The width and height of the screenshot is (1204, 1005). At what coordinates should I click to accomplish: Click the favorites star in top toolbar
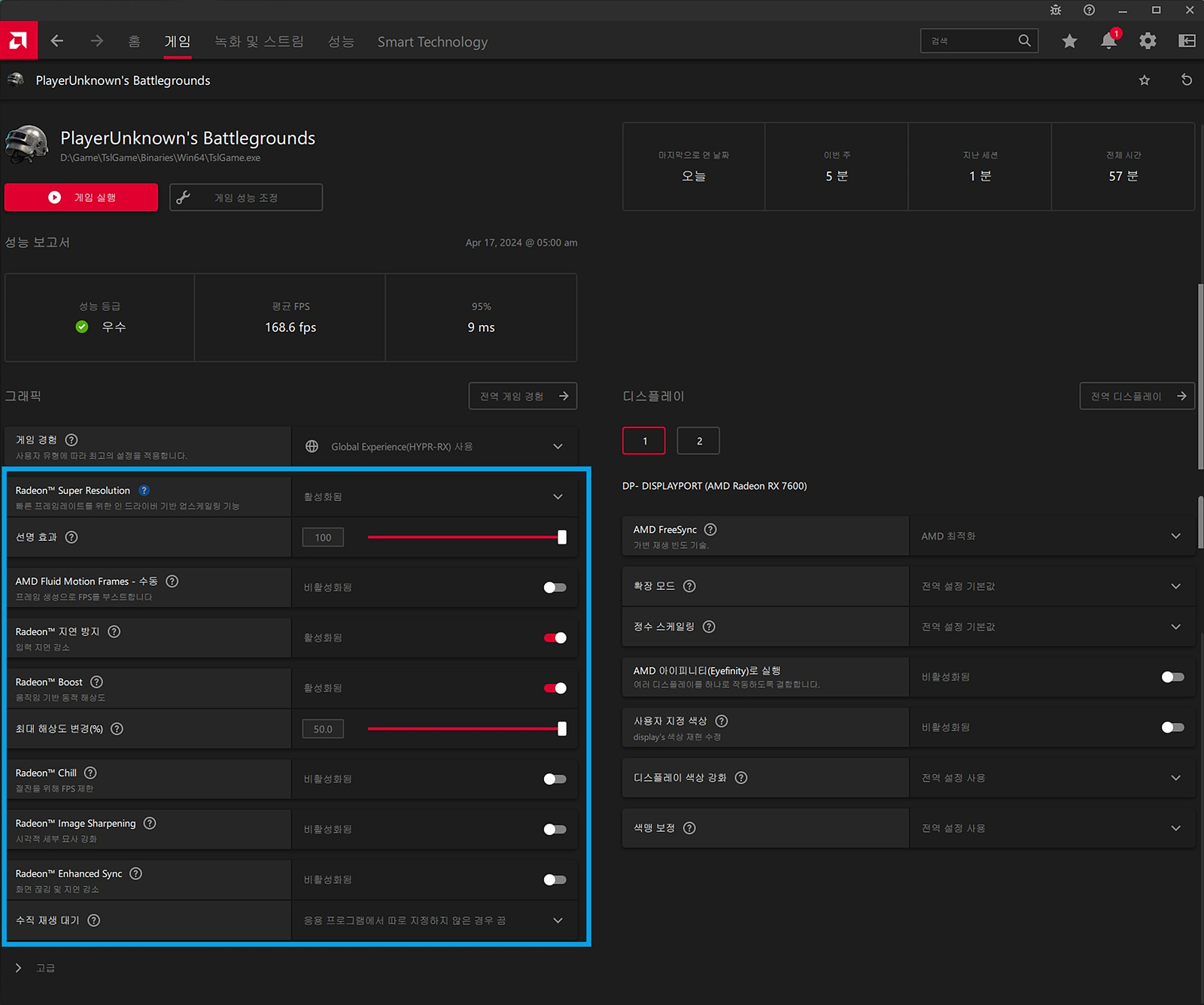pyautogui.click(x=1069, y=41)
